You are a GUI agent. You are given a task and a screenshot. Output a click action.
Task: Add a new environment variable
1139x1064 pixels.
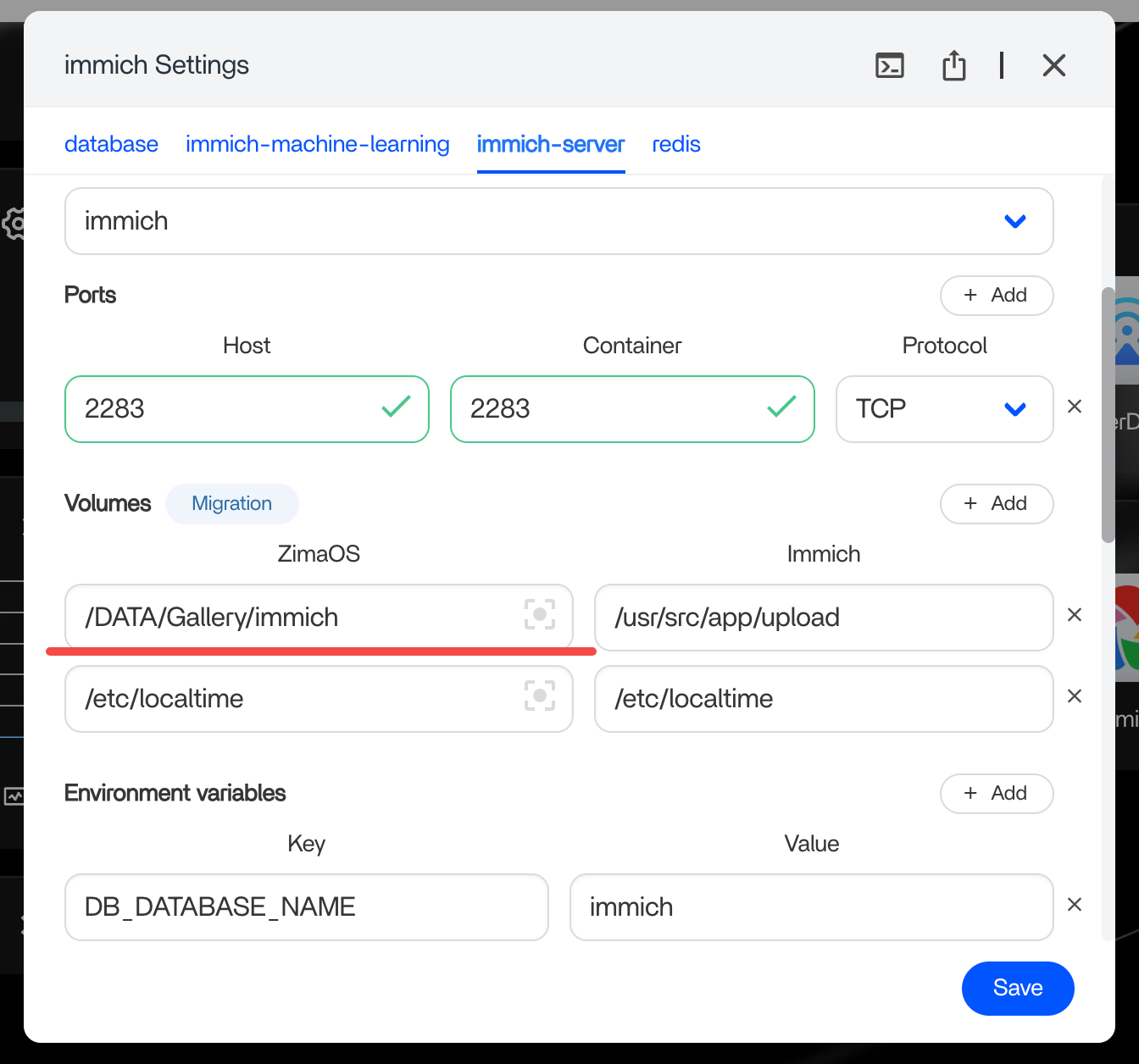[x=997, y=794]
